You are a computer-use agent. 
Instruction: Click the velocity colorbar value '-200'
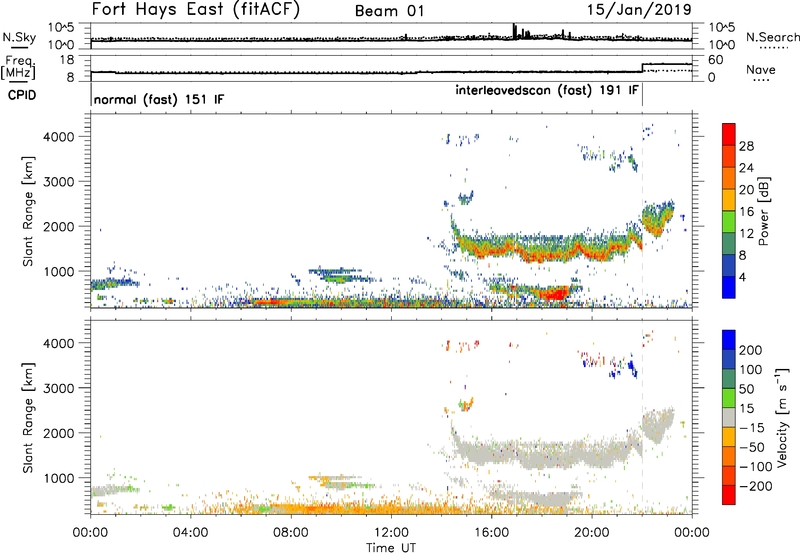[755, 486]
